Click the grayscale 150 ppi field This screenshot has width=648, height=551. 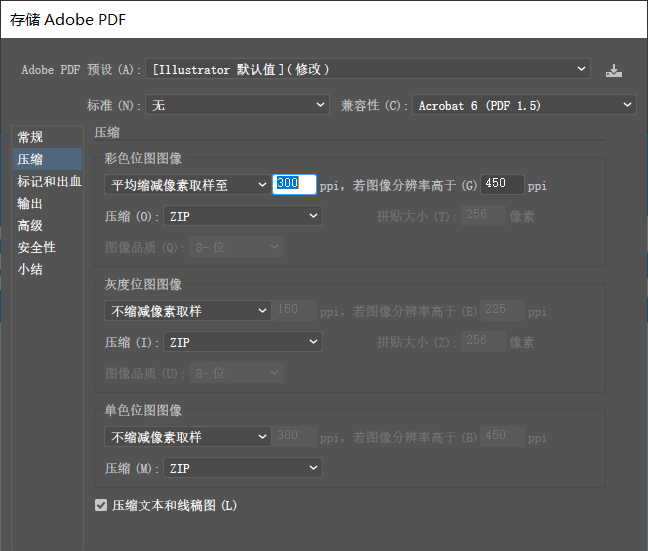(294, 310)
